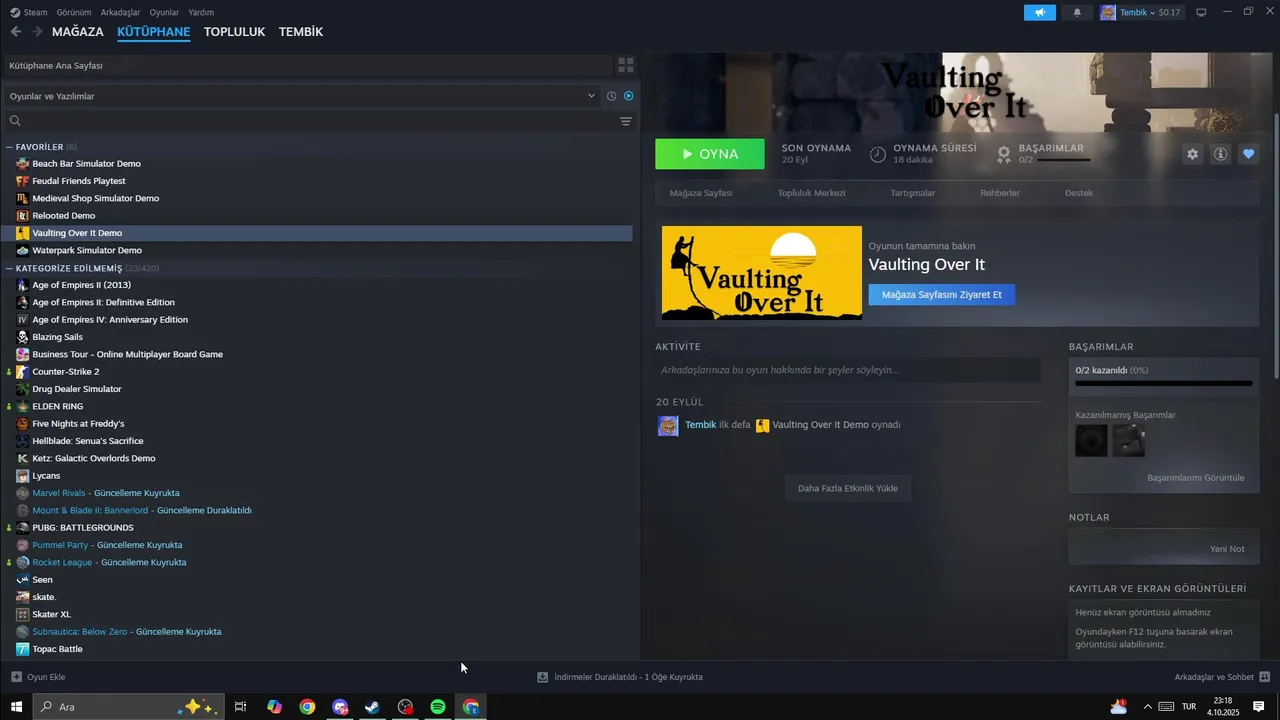Select Counter-Strike 2 in library
This screenshot has width=1280, height=720.
pos(65,371)
